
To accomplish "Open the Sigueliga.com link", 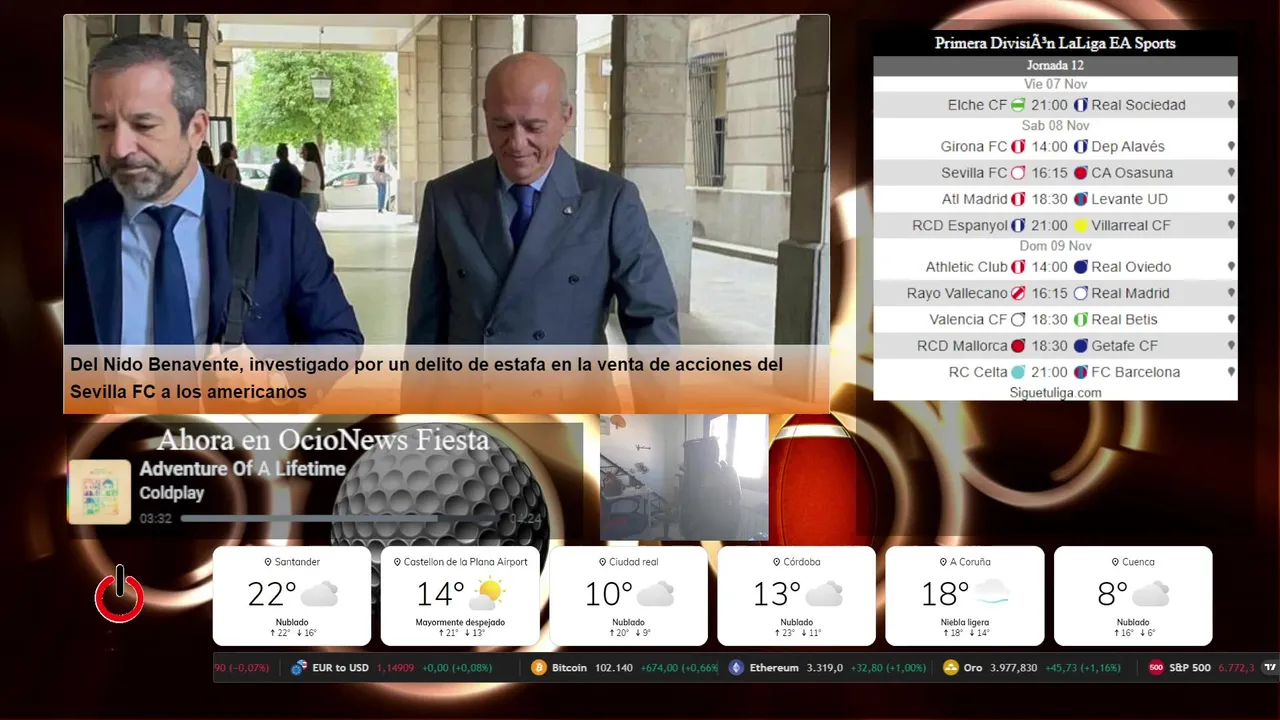I will 1055,393.
